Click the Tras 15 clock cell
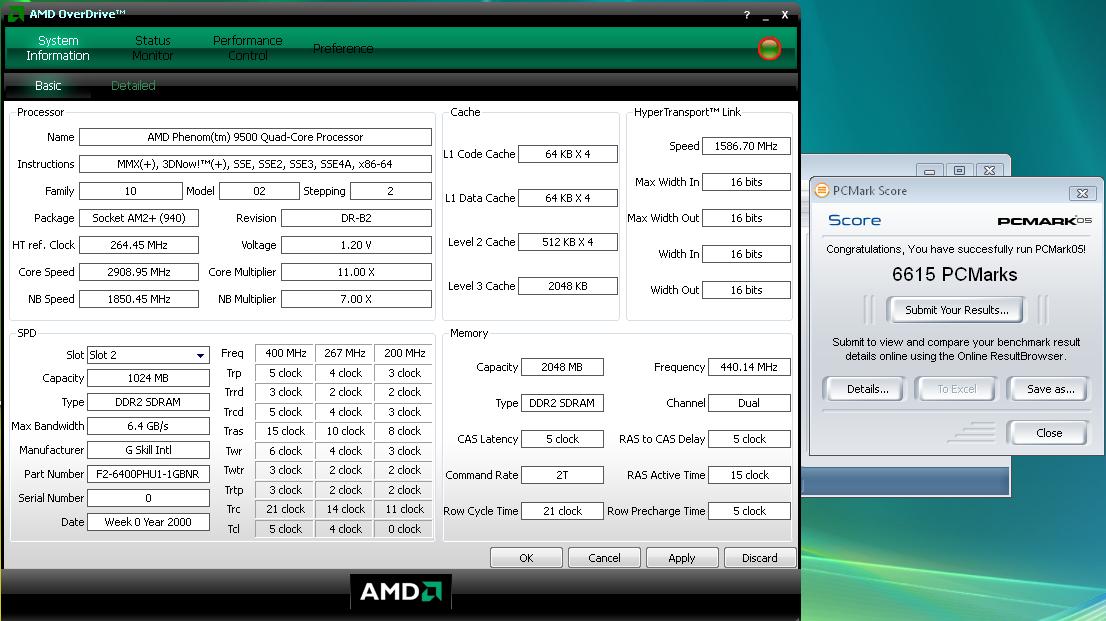1106x621 pixels. (285, 431)
